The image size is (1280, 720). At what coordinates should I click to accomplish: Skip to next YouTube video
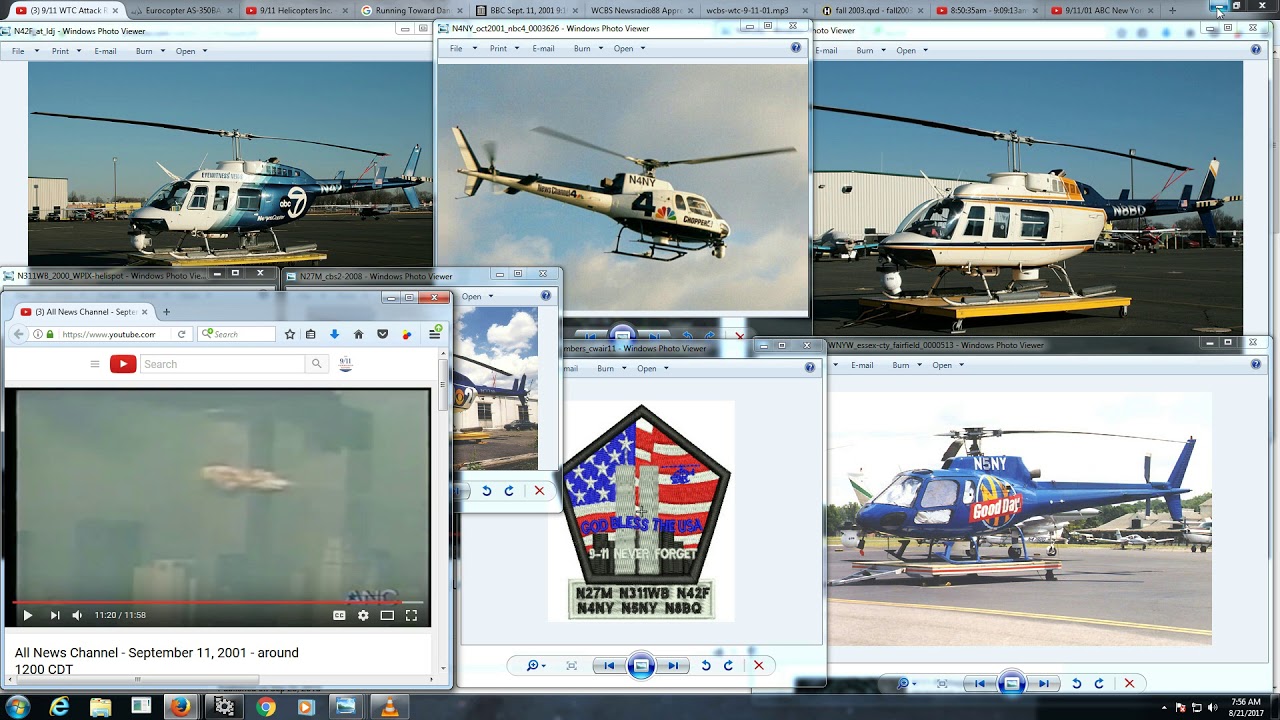tap(54, 616)
